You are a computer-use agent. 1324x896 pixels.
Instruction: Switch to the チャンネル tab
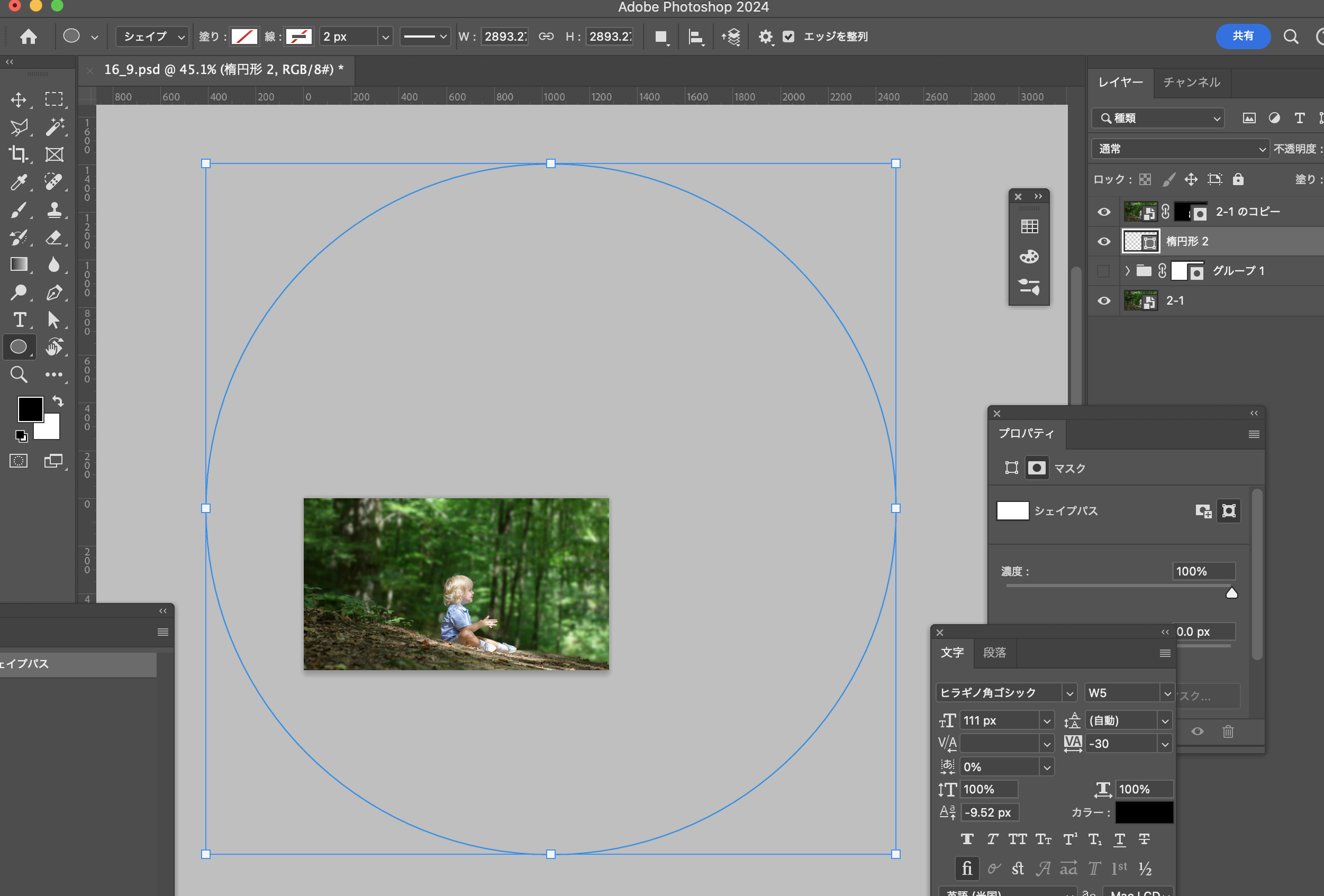point(1191,83)
